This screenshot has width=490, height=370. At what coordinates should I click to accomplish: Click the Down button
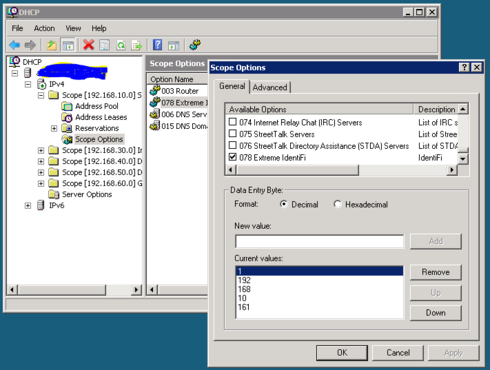[436, 313]
